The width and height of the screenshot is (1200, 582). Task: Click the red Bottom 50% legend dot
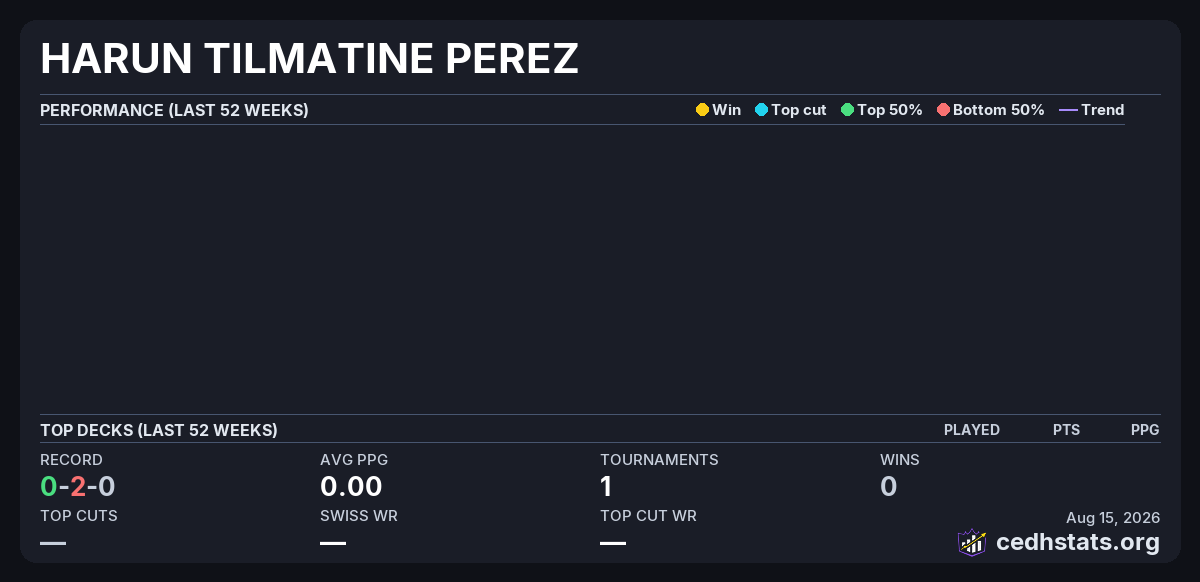[x=943, y=110]
